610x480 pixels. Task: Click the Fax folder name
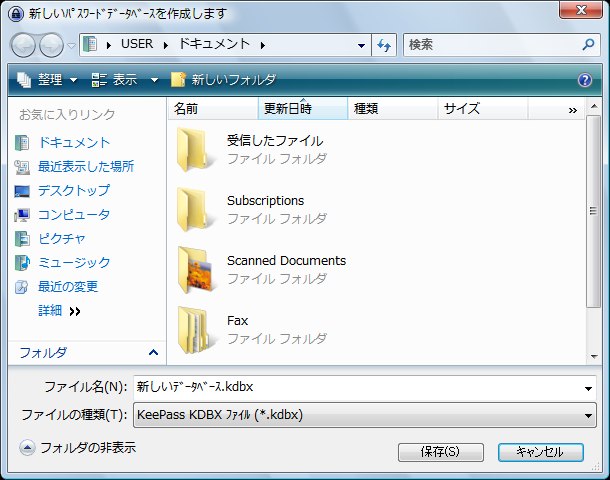[237, 321]
